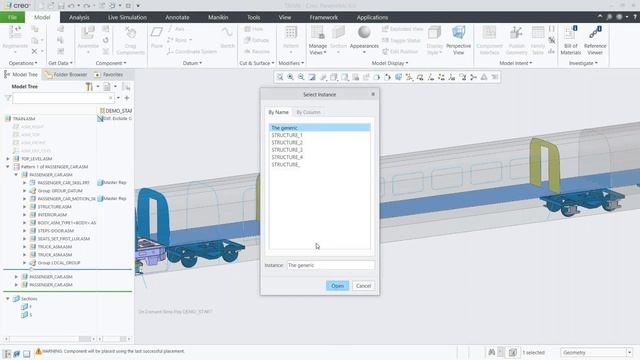This screenshot has height=360, width=640.
Task: Select STRUCTURE_4 in the instance list
Action: coord(320,157)
